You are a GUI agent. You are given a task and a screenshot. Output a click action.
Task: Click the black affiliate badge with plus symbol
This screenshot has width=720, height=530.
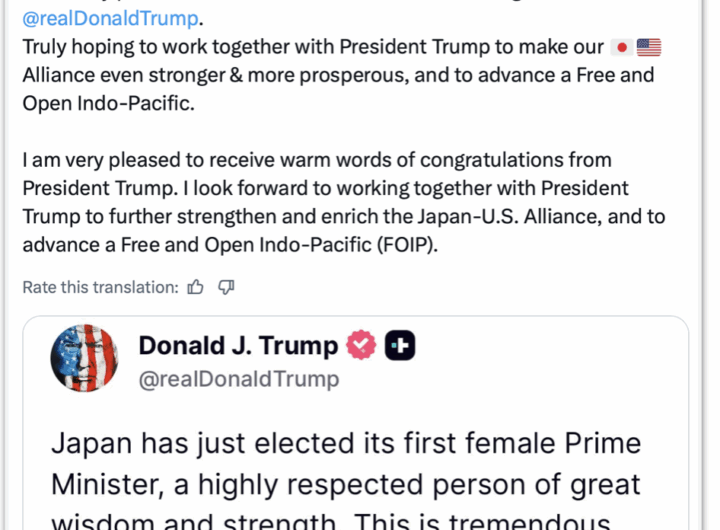pyautogui.click(x=400, y=345)
